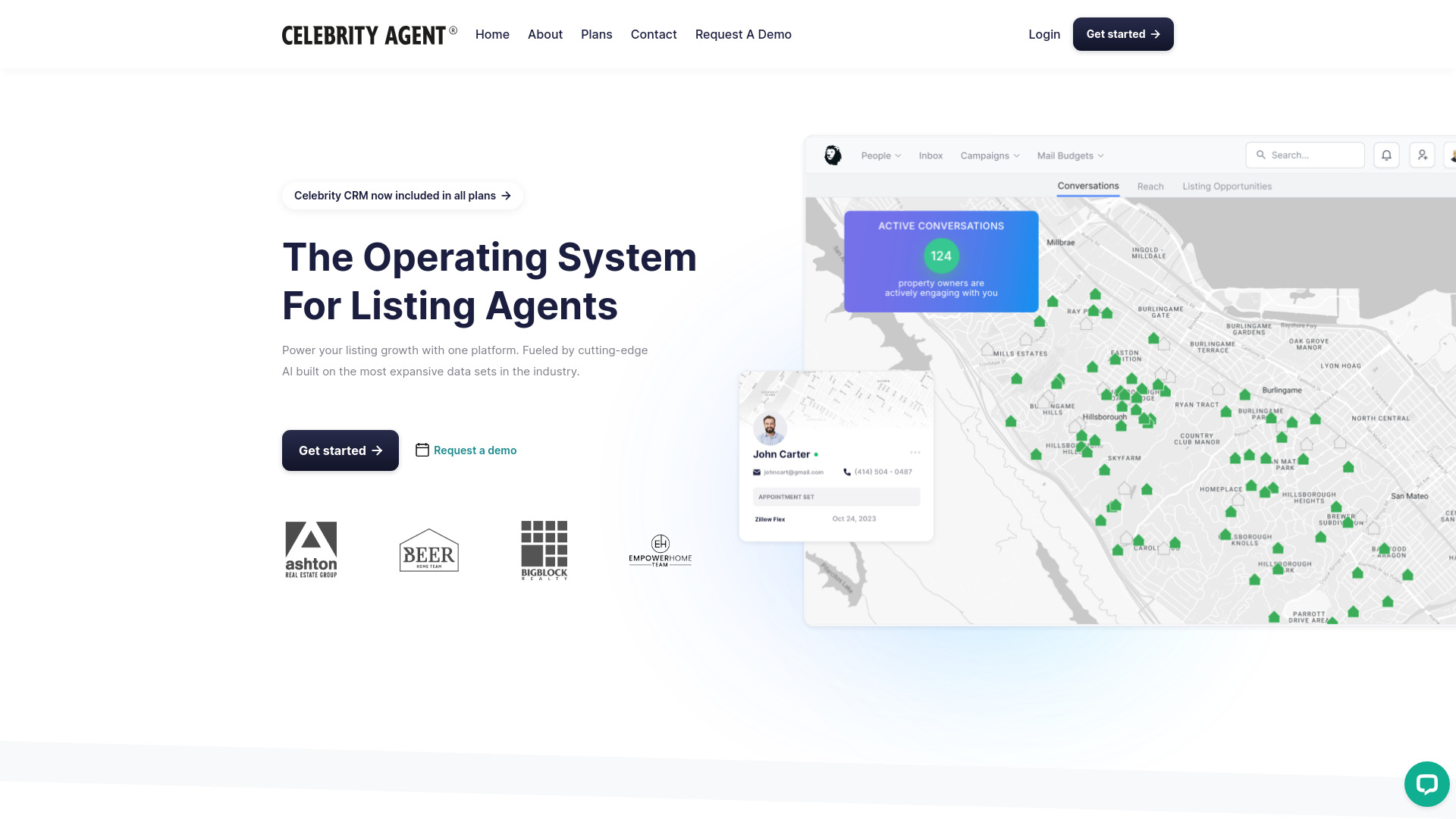Toggle the Conversations tab view
The image size is (1456, 819).
1088,186
